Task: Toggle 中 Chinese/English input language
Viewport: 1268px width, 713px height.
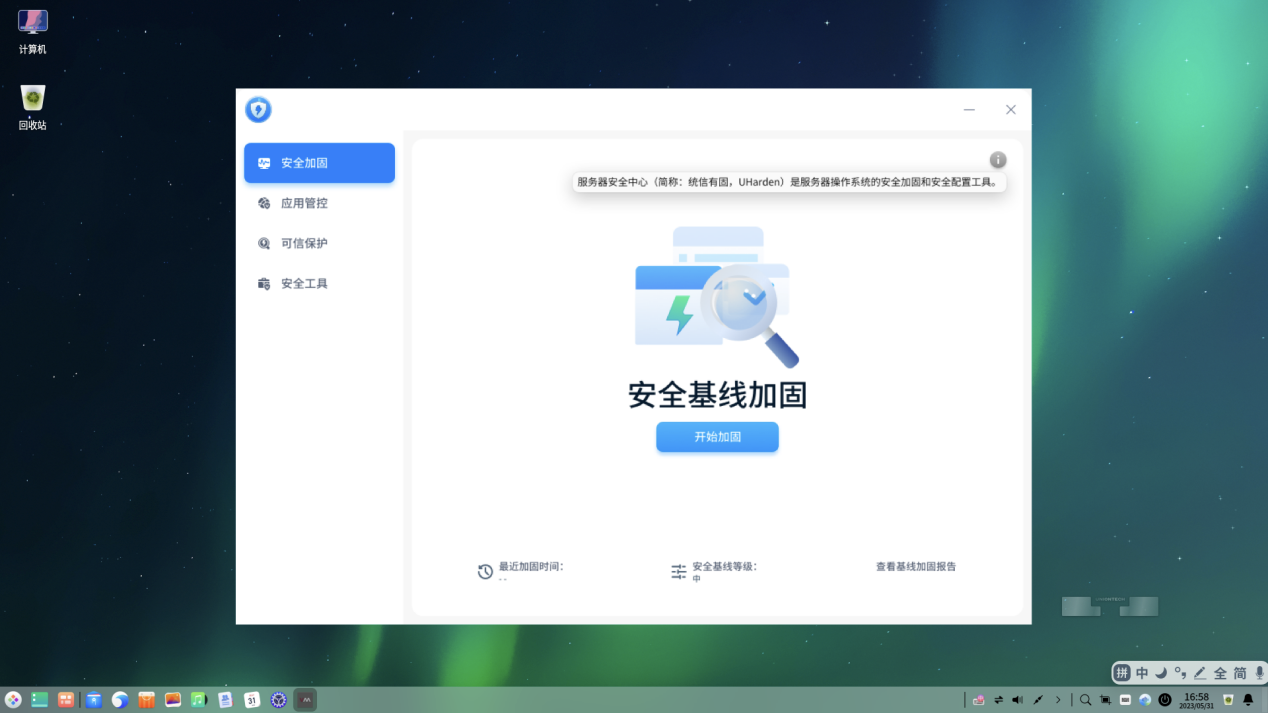Action: click(x=1142, y=673)
